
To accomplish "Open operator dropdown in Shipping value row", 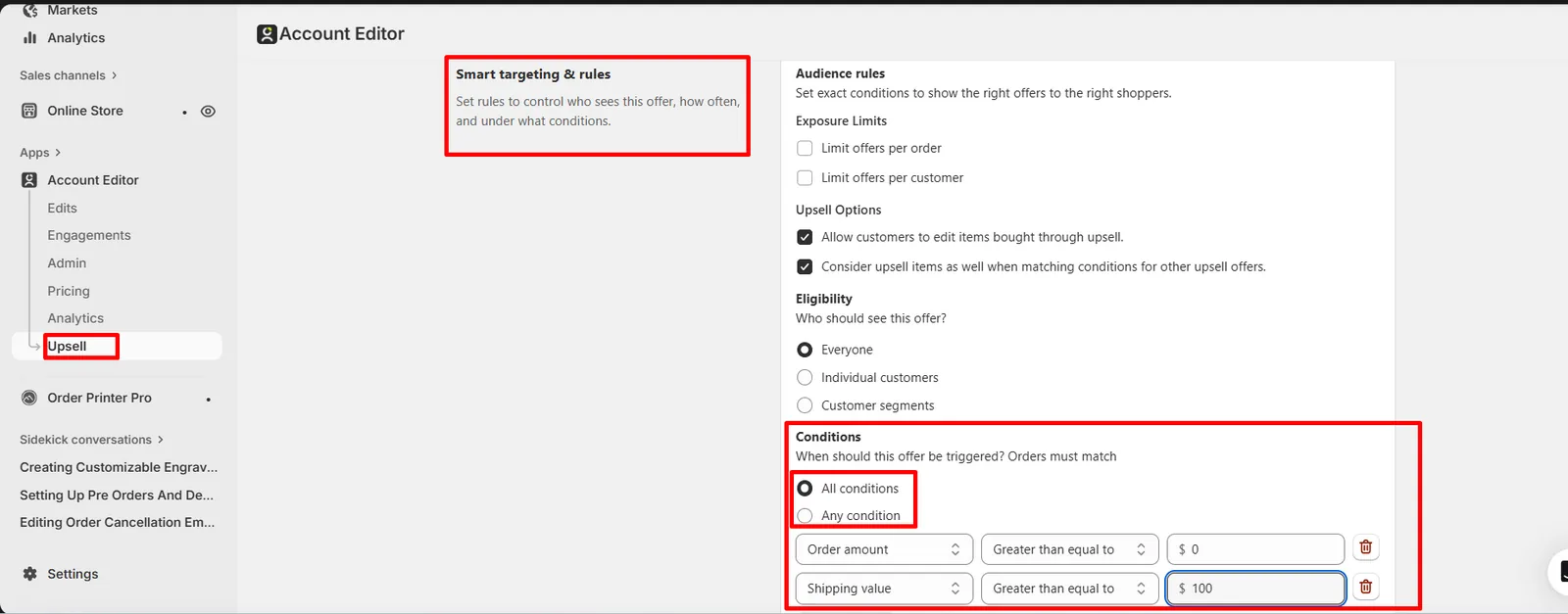I will tap(1069, 589).
